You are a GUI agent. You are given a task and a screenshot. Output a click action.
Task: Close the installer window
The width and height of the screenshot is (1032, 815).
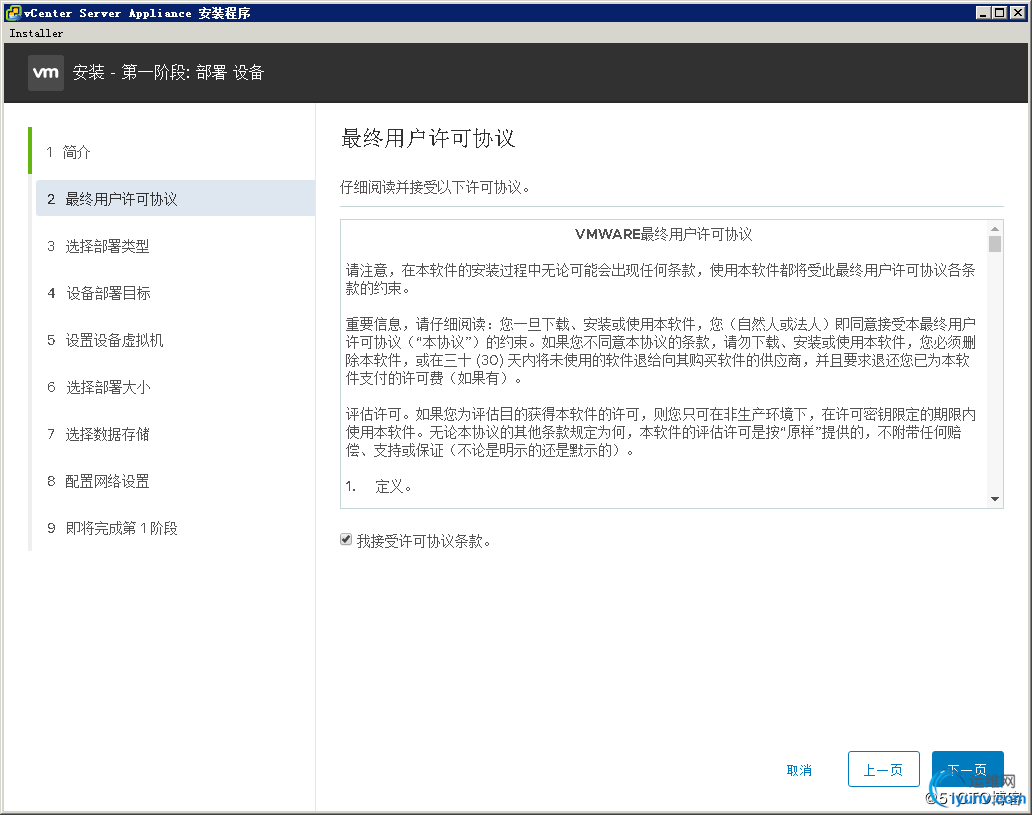[x=1017, y=13]
